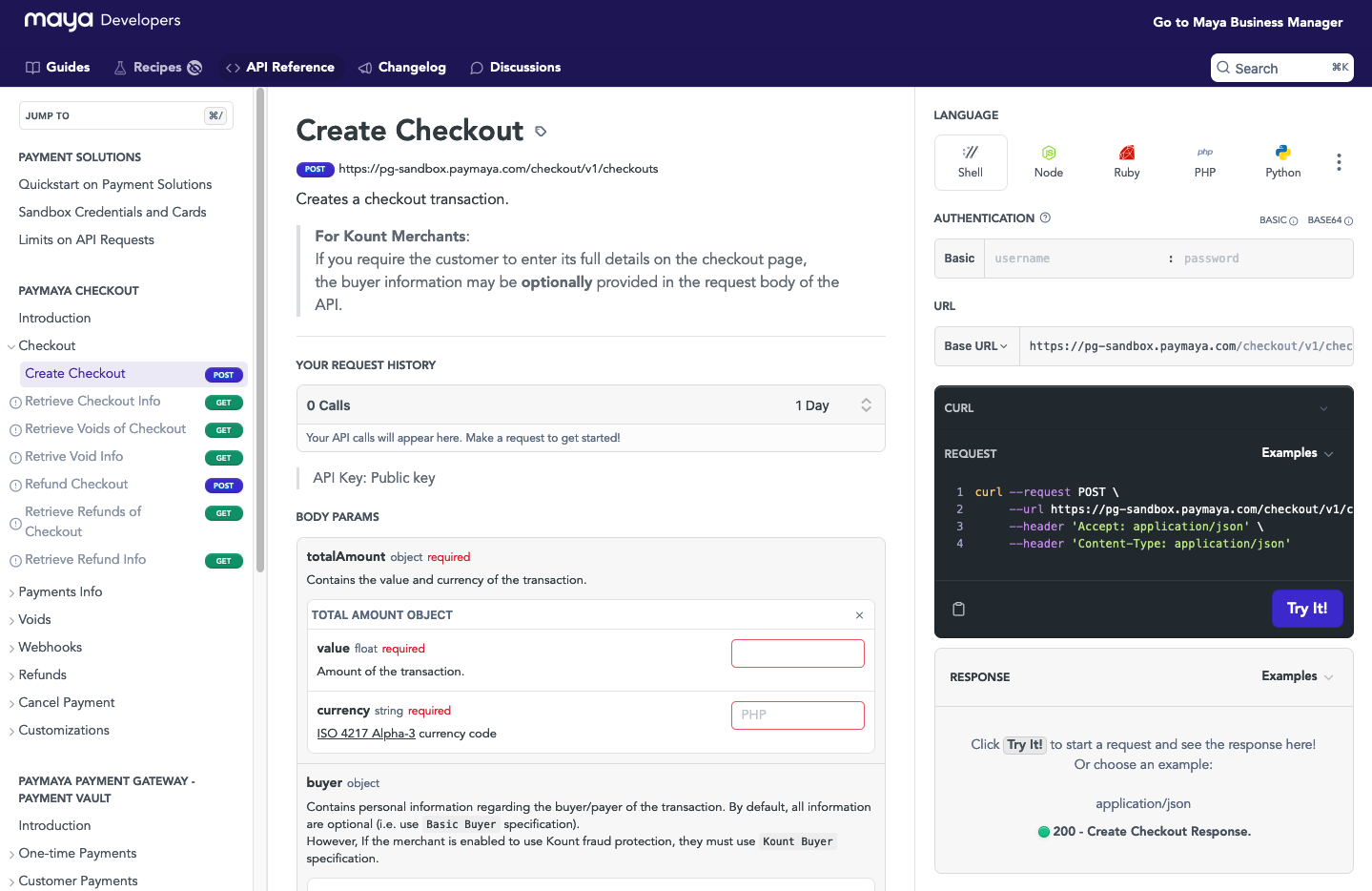
Task: Open more languages three-dot menu
Action: (x=1339, y=162)
